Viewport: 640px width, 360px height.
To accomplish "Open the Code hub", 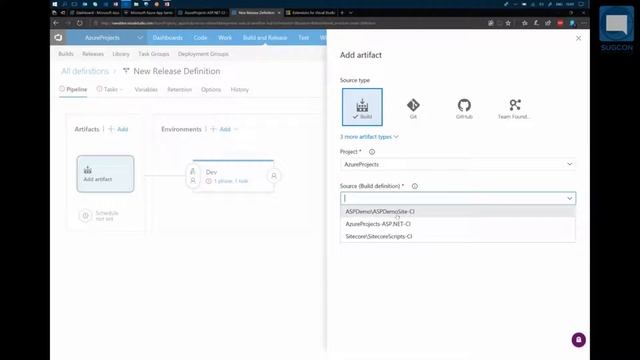I will click(200, 38).
